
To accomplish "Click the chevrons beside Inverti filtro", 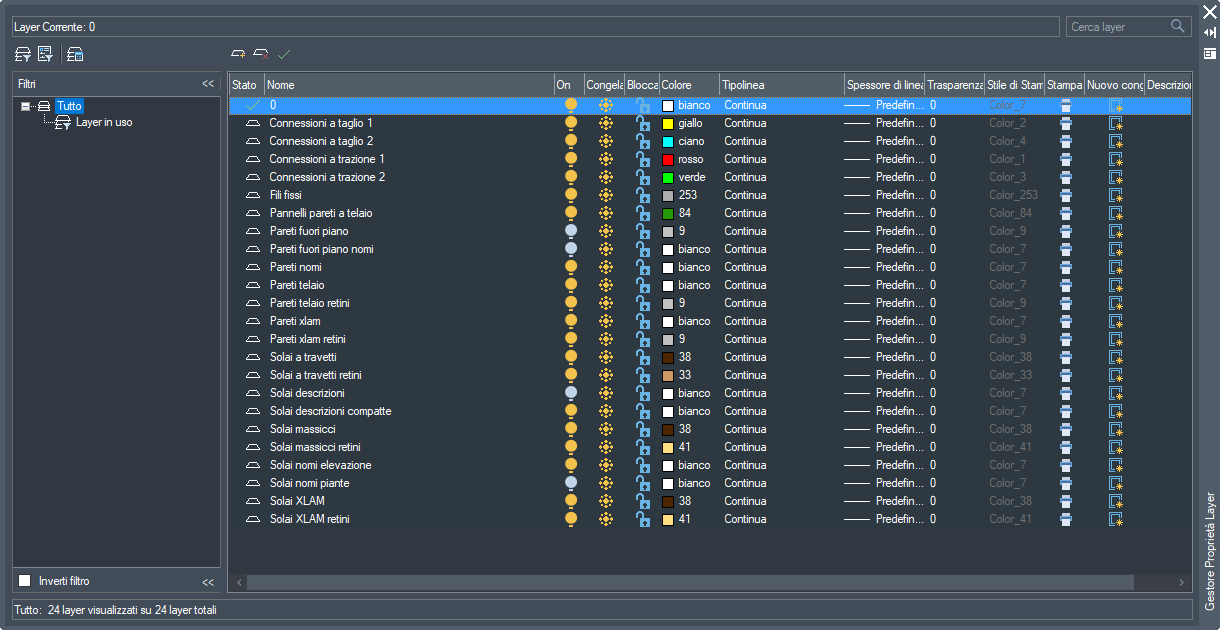I will coord(208,582).
